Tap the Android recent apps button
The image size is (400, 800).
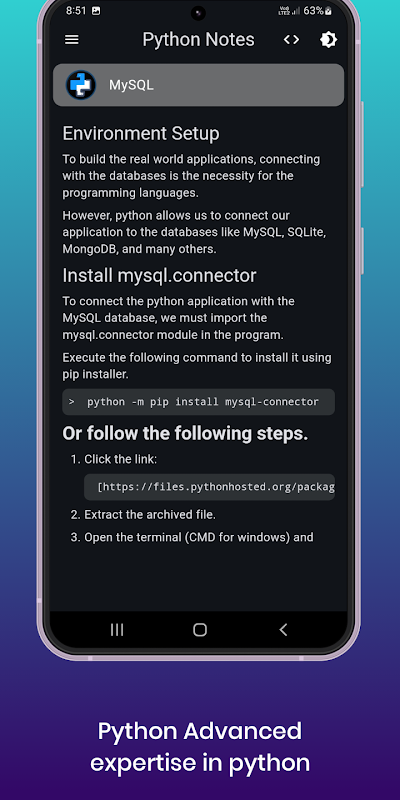[117, 630]
